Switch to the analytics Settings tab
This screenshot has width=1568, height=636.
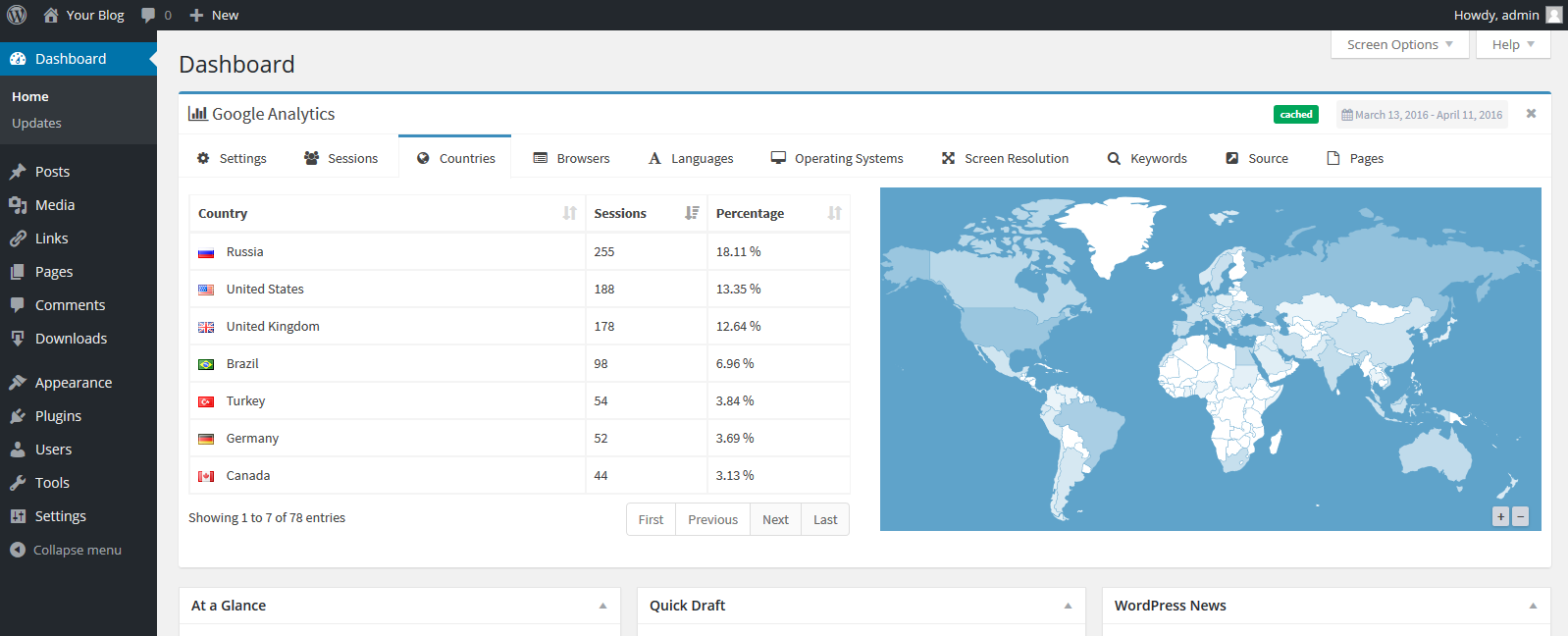[x=232, y=158]
